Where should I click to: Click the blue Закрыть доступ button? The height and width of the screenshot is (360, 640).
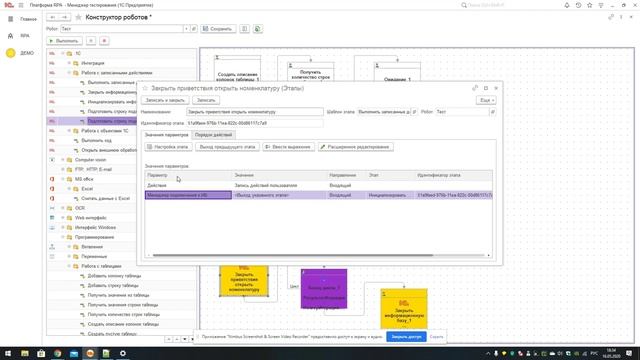click(406, 337)
